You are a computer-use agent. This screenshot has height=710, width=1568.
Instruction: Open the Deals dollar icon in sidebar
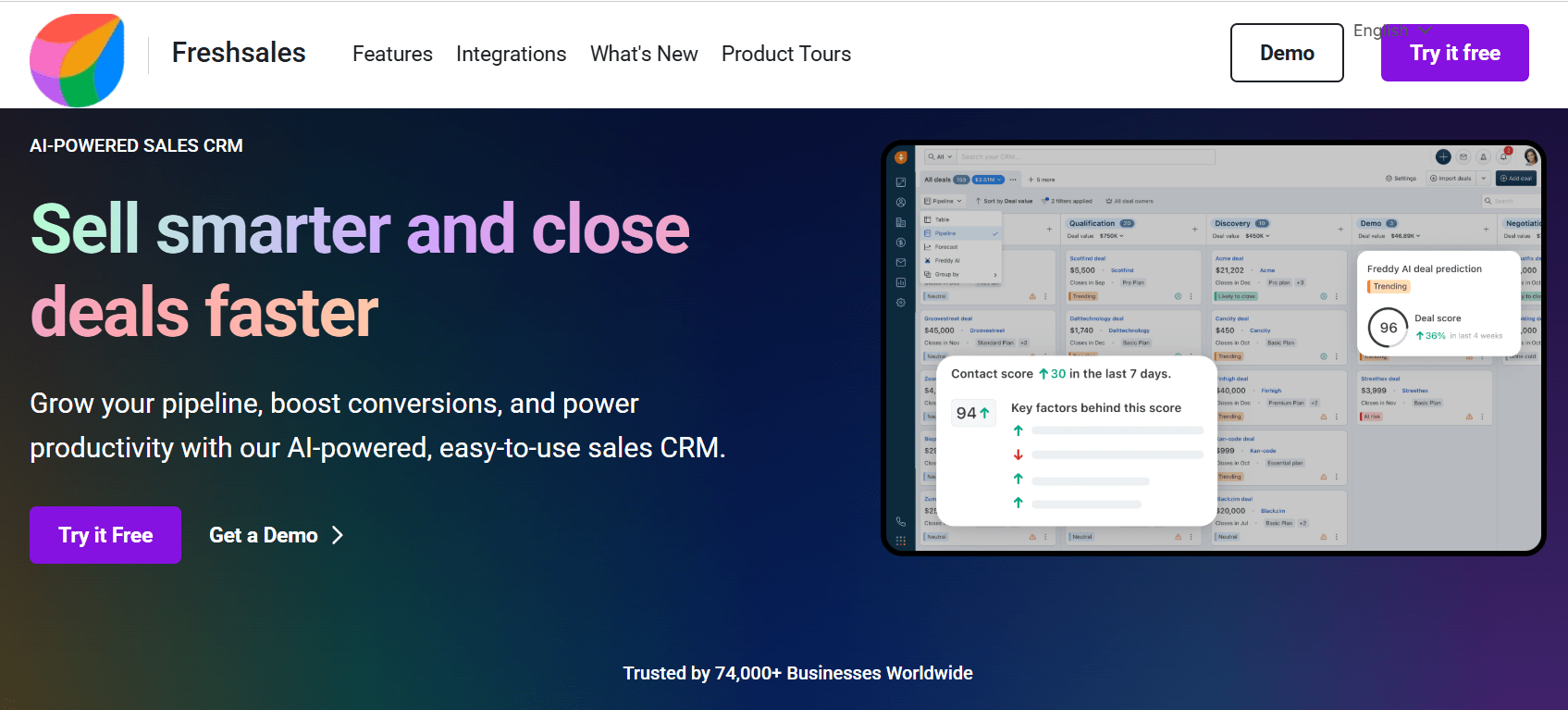point(901,243)
